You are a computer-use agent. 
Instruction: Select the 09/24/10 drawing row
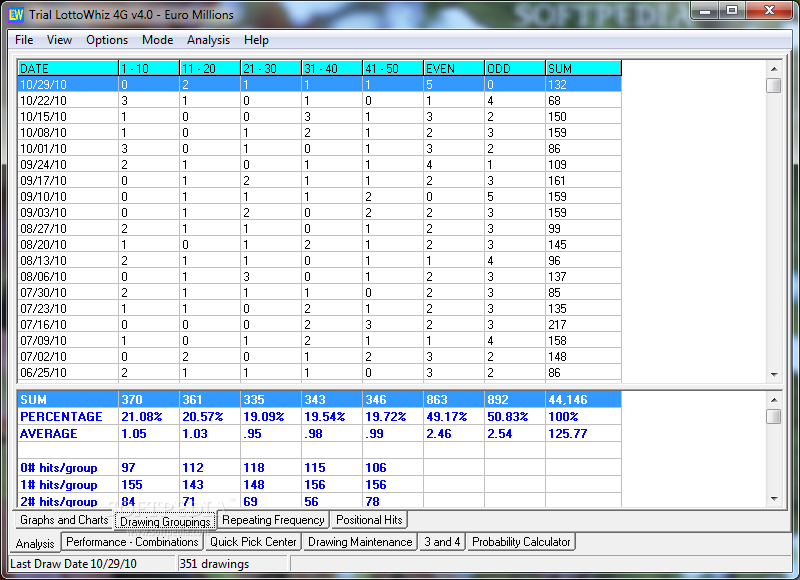point(319,164)
